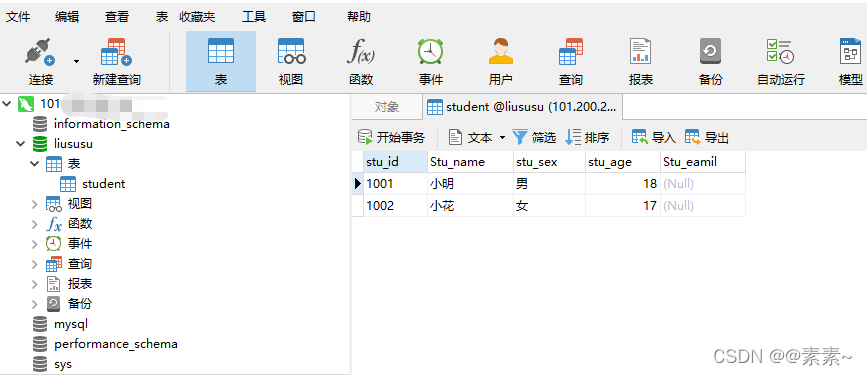
Task: Open the 表 menu in menu bar
Action: coord(161,17)
